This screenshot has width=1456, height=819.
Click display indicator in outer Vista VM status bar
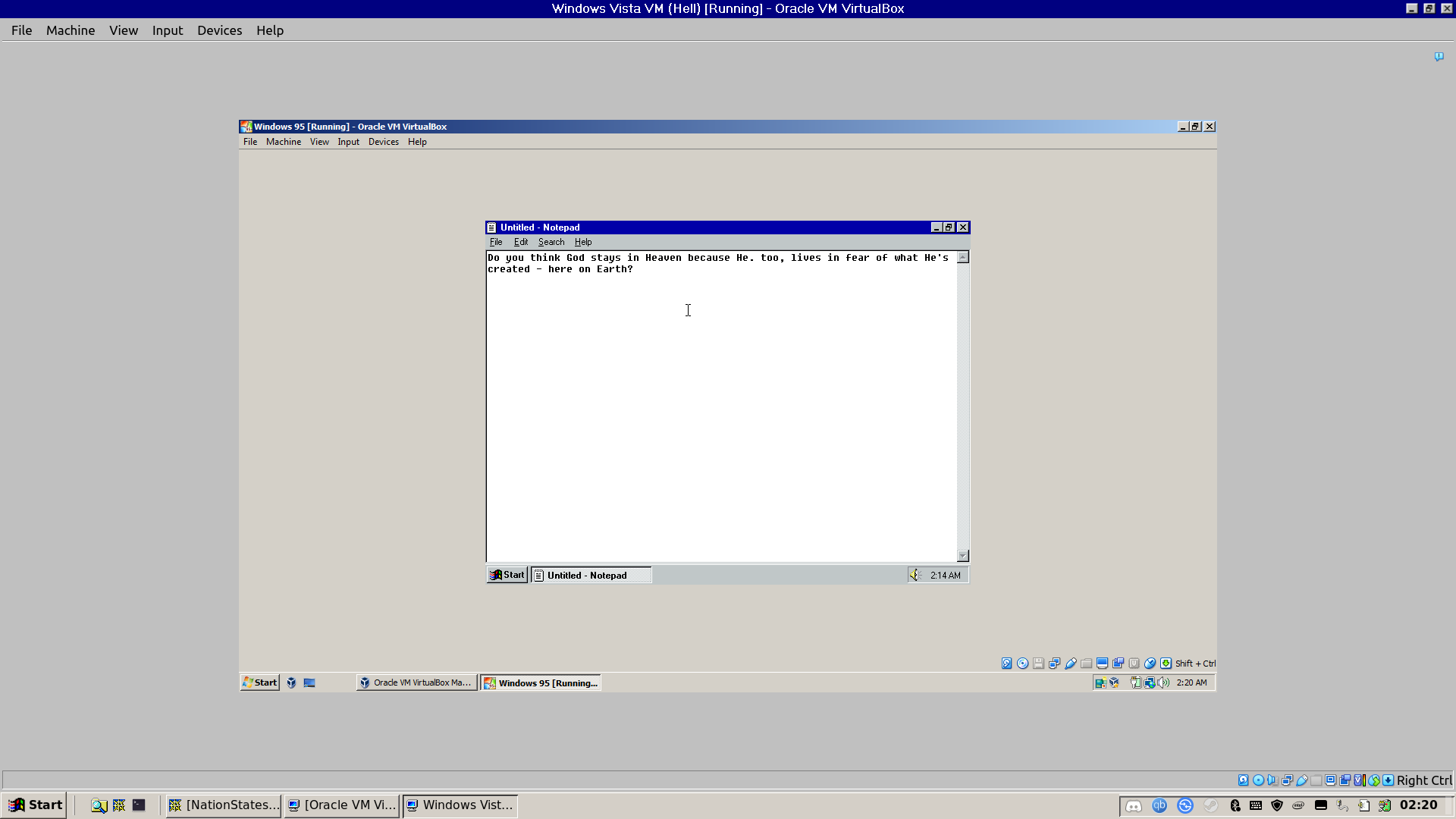(1330, 780)
